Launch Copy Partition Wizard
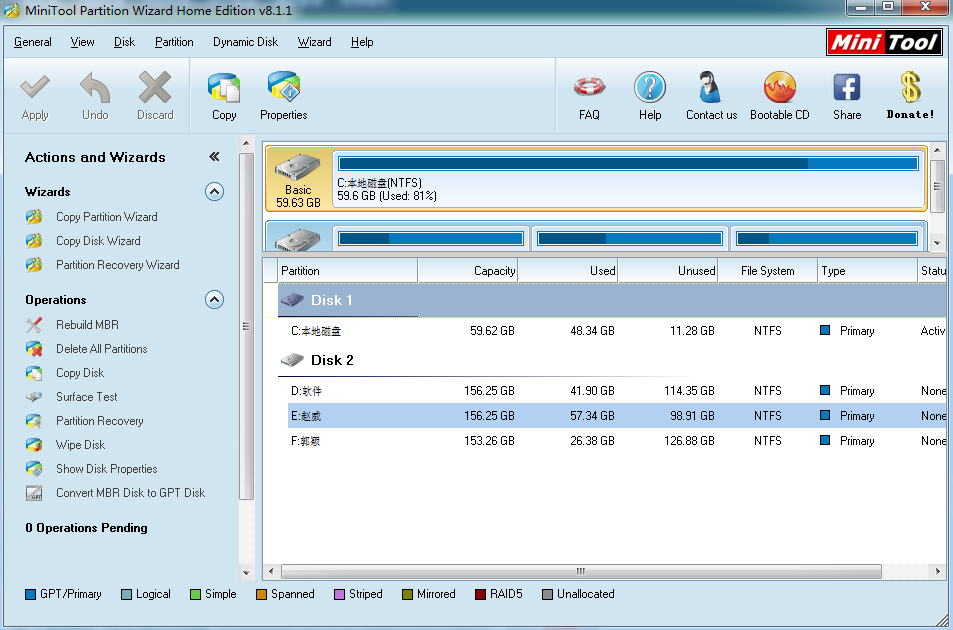Screen dimensions: 953x630 [106, 217]
